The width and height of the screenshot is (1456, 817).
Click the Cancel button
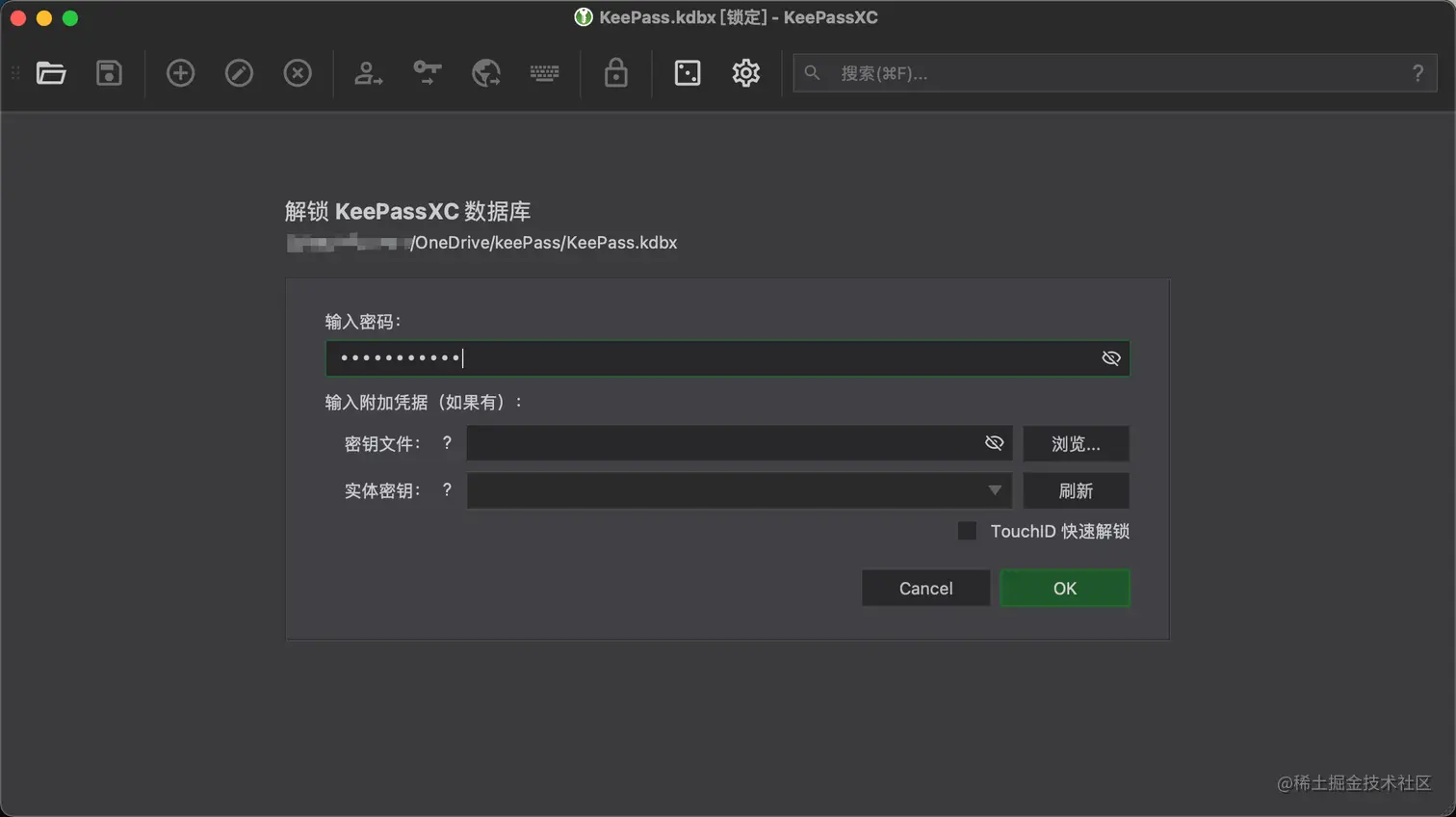click(925, 588)
